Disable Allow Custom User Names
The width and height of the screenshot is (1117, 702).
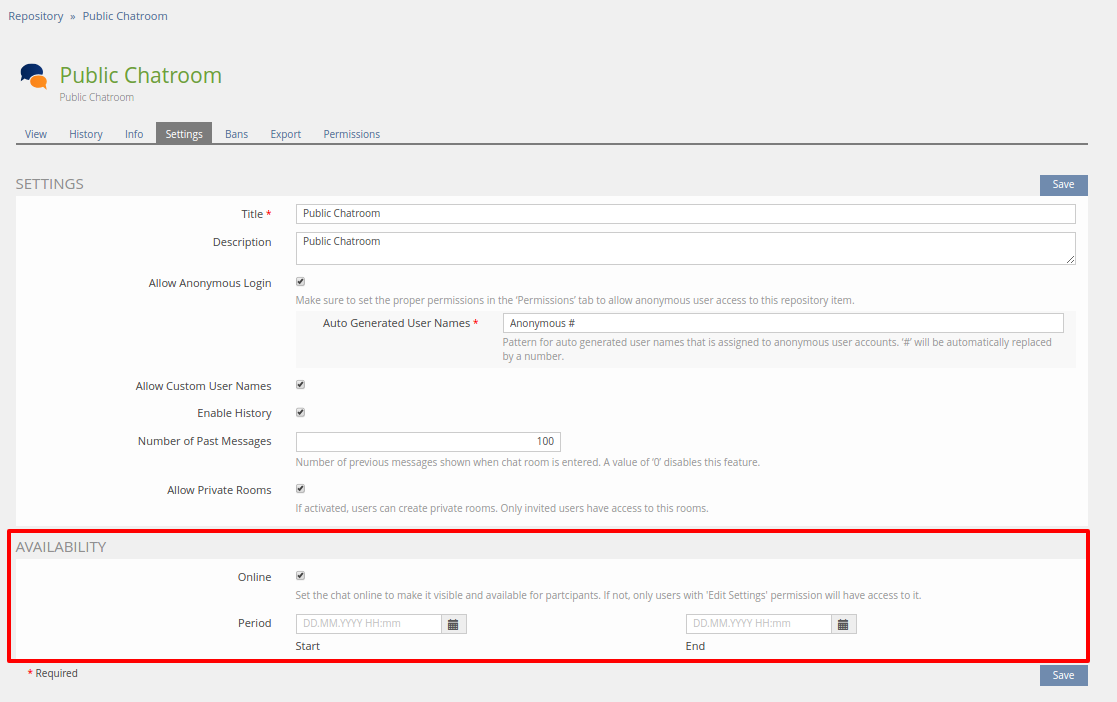coord(300,385)
